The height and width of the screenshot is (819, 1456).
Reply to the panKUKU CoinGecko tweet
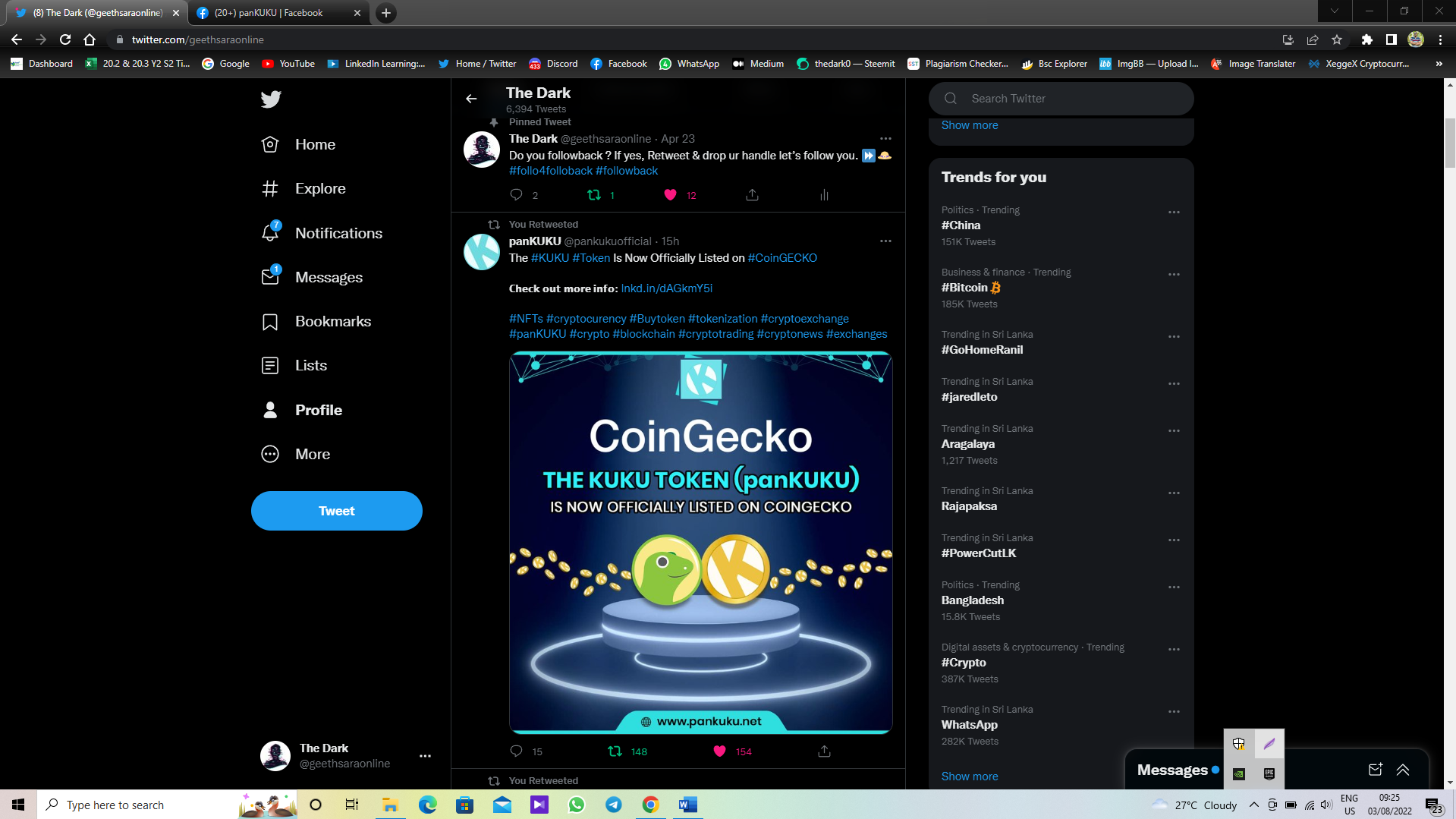pos(517,751)
